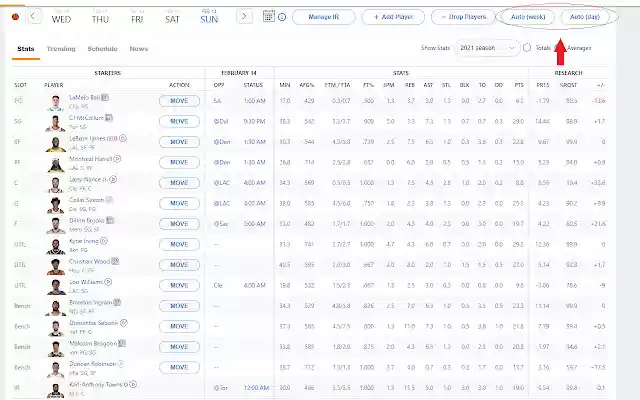Viewport: 640px width, 400px height.
Task: Open Malcolm Brogdon player name link
Action: point(93,343)
